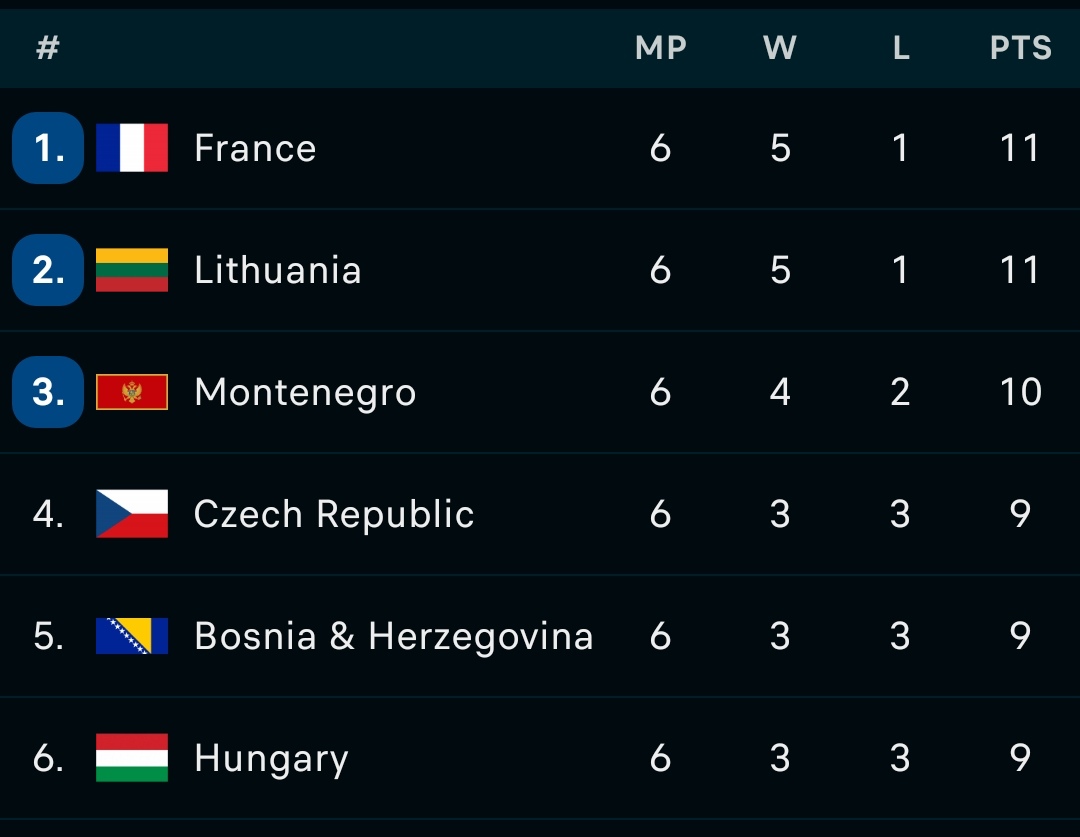The image size is (1080, 837).
Task: Click the rank 3 position badge
Action: pyautogui.click(x=48, y=392)
